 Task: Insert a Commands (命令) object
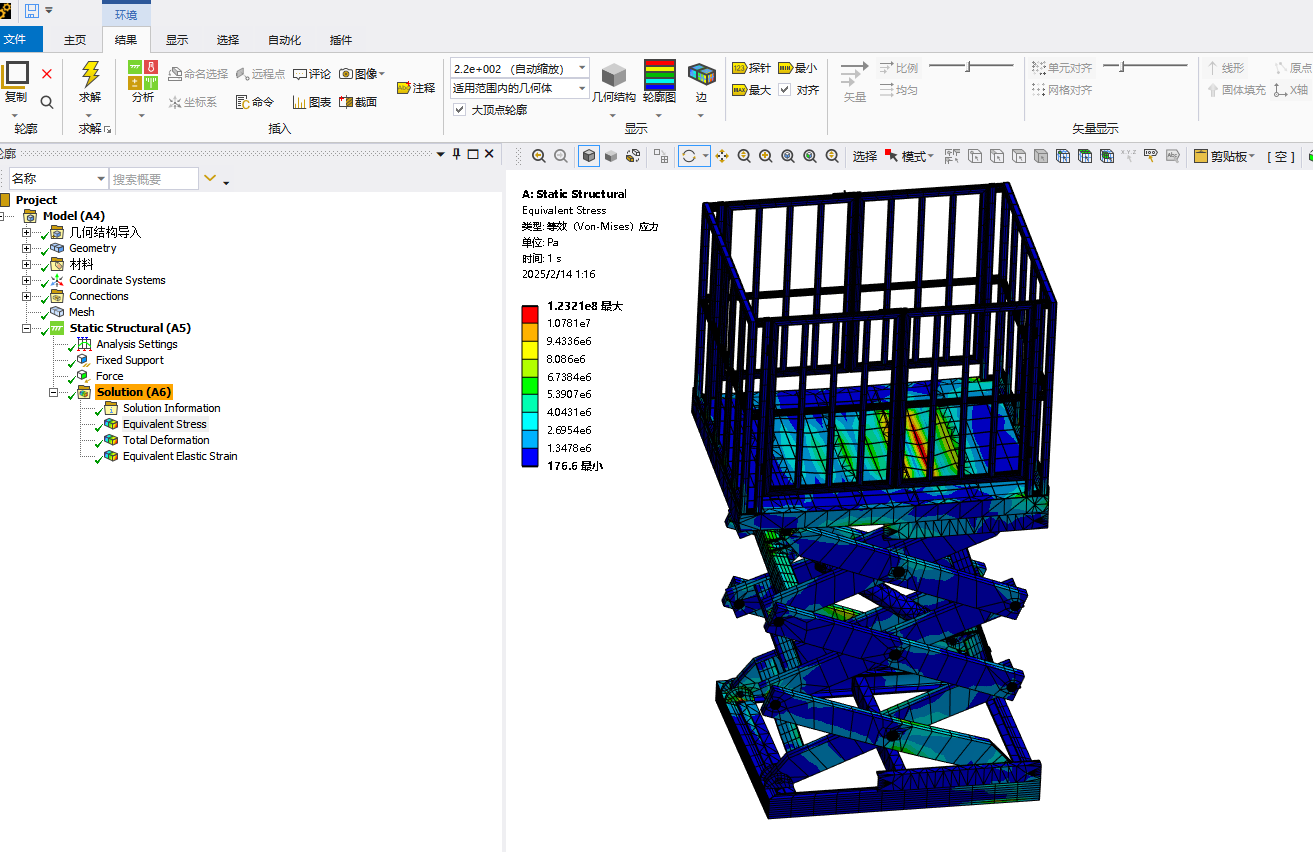[255, 102]
